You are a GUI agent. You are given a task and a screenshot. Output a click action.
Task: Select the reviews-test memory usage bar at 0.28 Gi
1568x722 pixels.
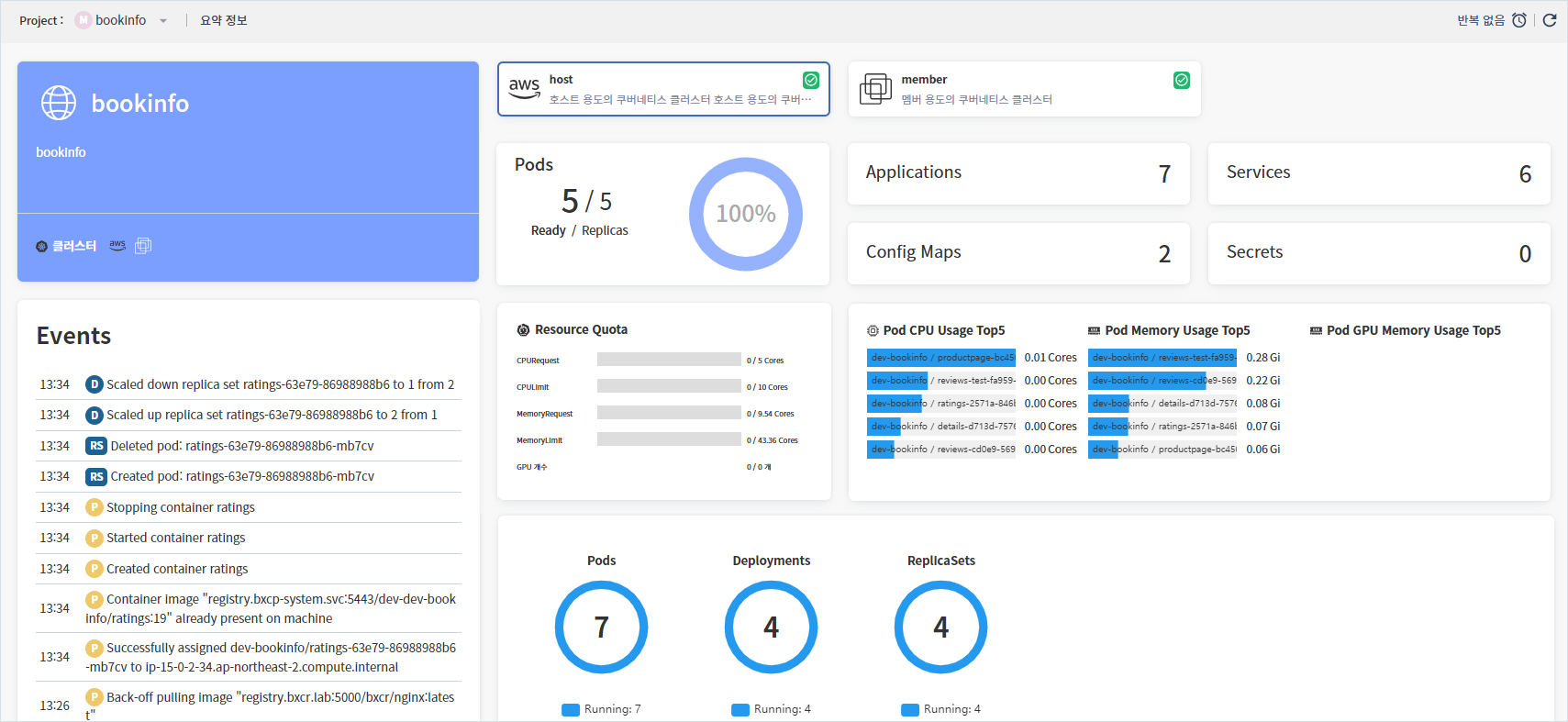point(1162,358)
